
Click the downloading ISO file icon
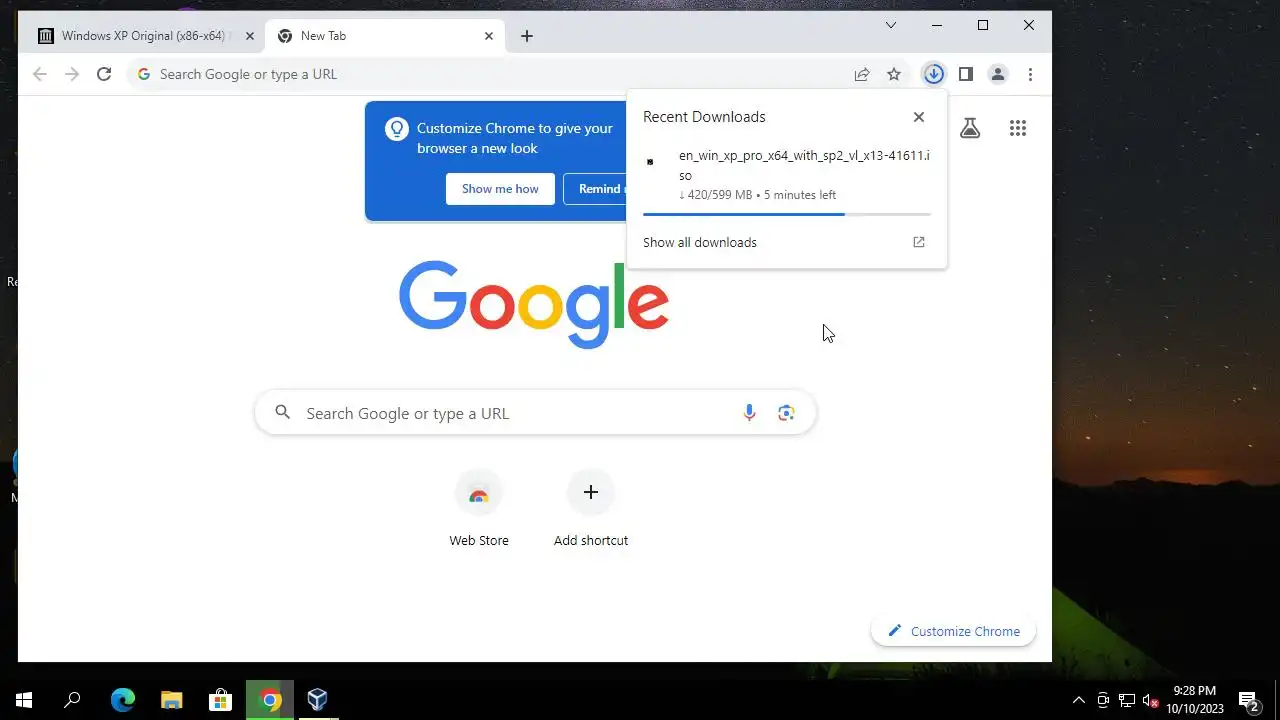click(x=650, y=162)
